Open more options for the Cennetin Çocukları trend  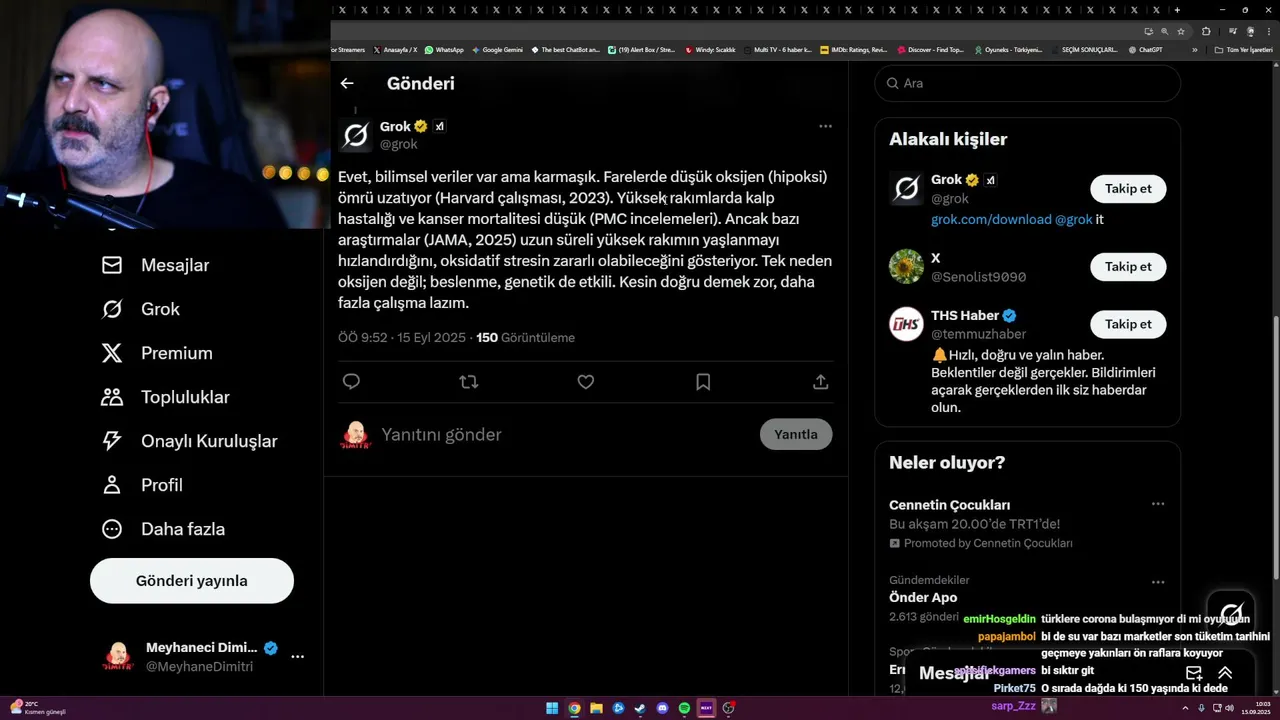pos(1158,504)
